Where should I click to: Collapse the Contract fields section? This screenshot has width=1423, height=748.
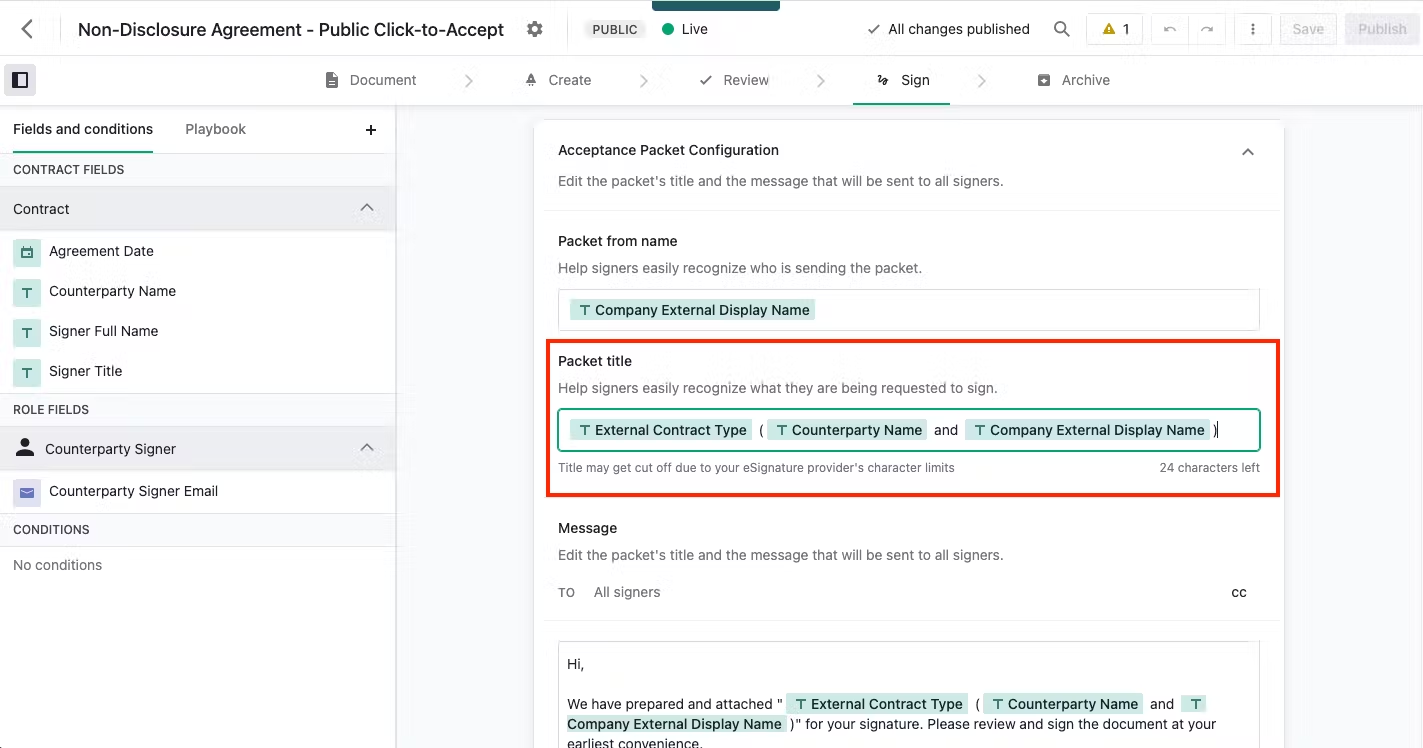367,208
